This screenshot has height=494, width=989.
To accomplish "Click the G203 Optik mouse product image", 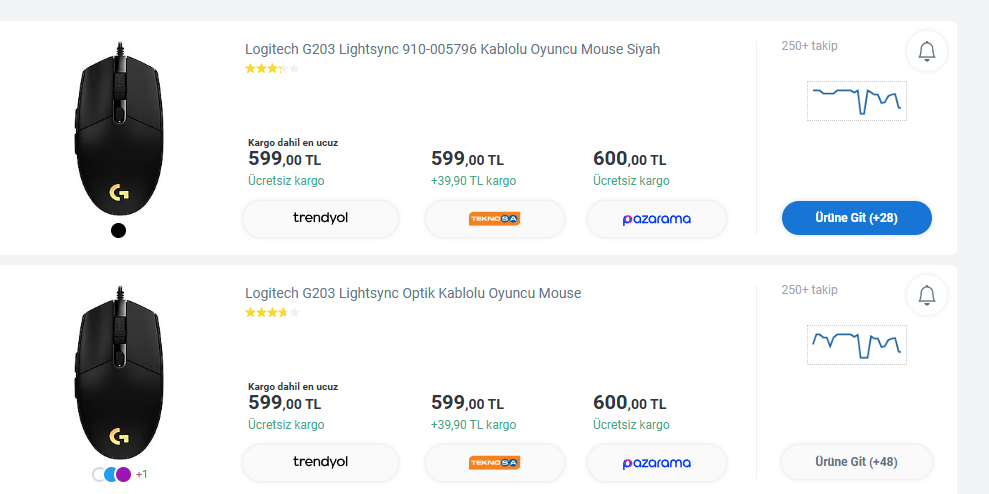I will coord(118,374).
